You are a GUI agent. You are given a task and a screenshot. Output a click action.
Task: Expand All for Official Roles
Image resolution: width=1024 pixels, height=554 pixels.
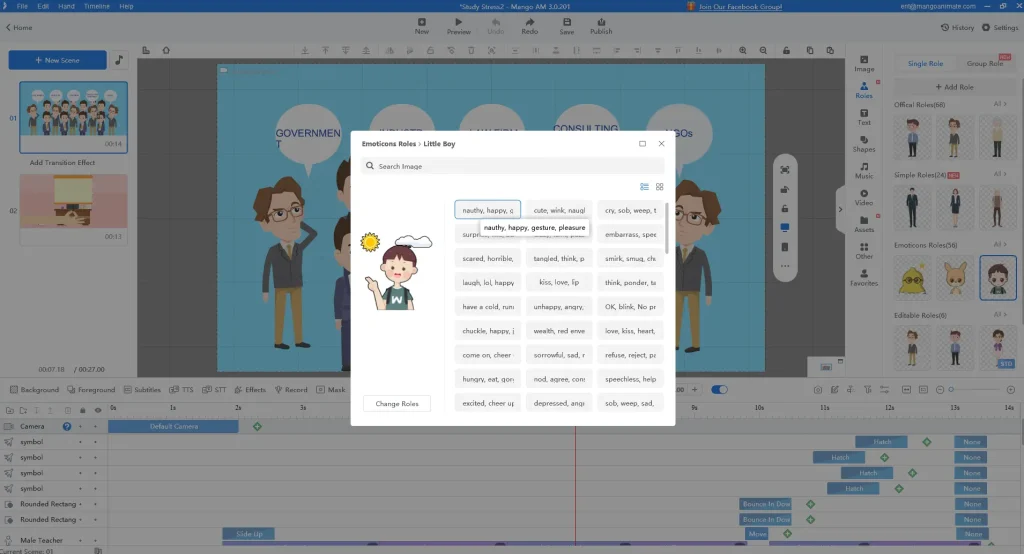998,104
